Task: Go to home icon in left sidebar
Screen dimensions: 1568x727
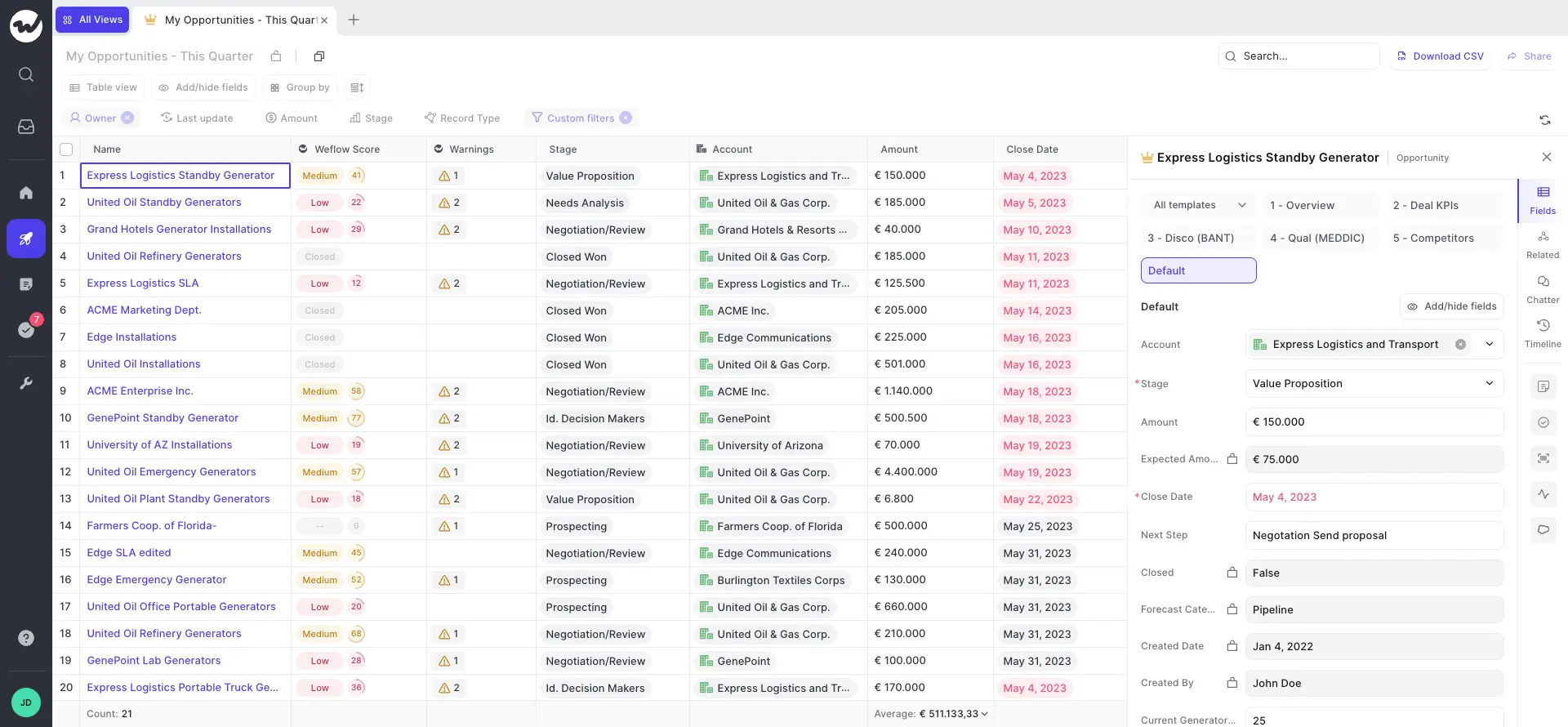Action: [x=26, y=193]
